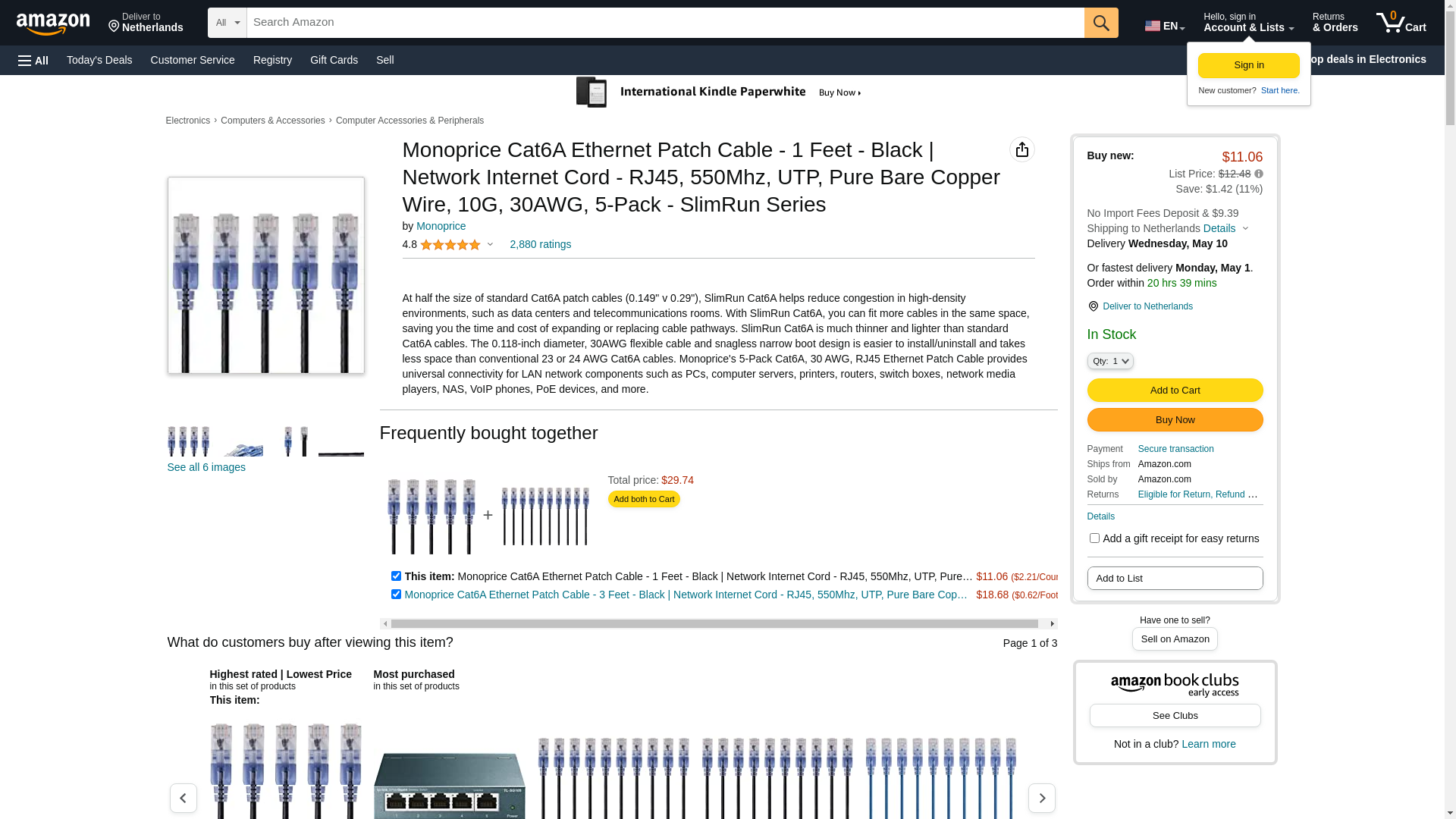The image size is (1456, 819).
Task: Open the All hamburger menu
Action: pyautogui.click(x=33, y=61)
